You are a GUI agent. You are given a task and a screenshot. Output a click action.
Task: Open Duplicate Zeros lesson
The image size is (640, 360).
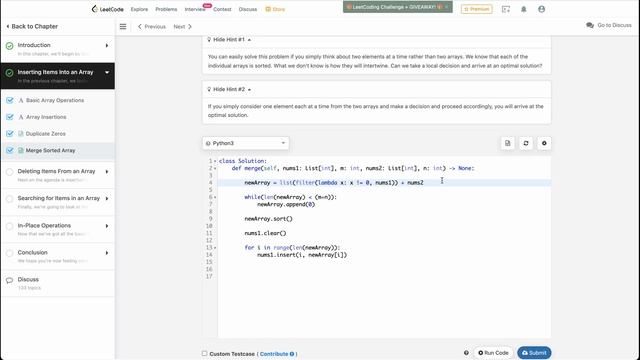[x=46, y=133]
